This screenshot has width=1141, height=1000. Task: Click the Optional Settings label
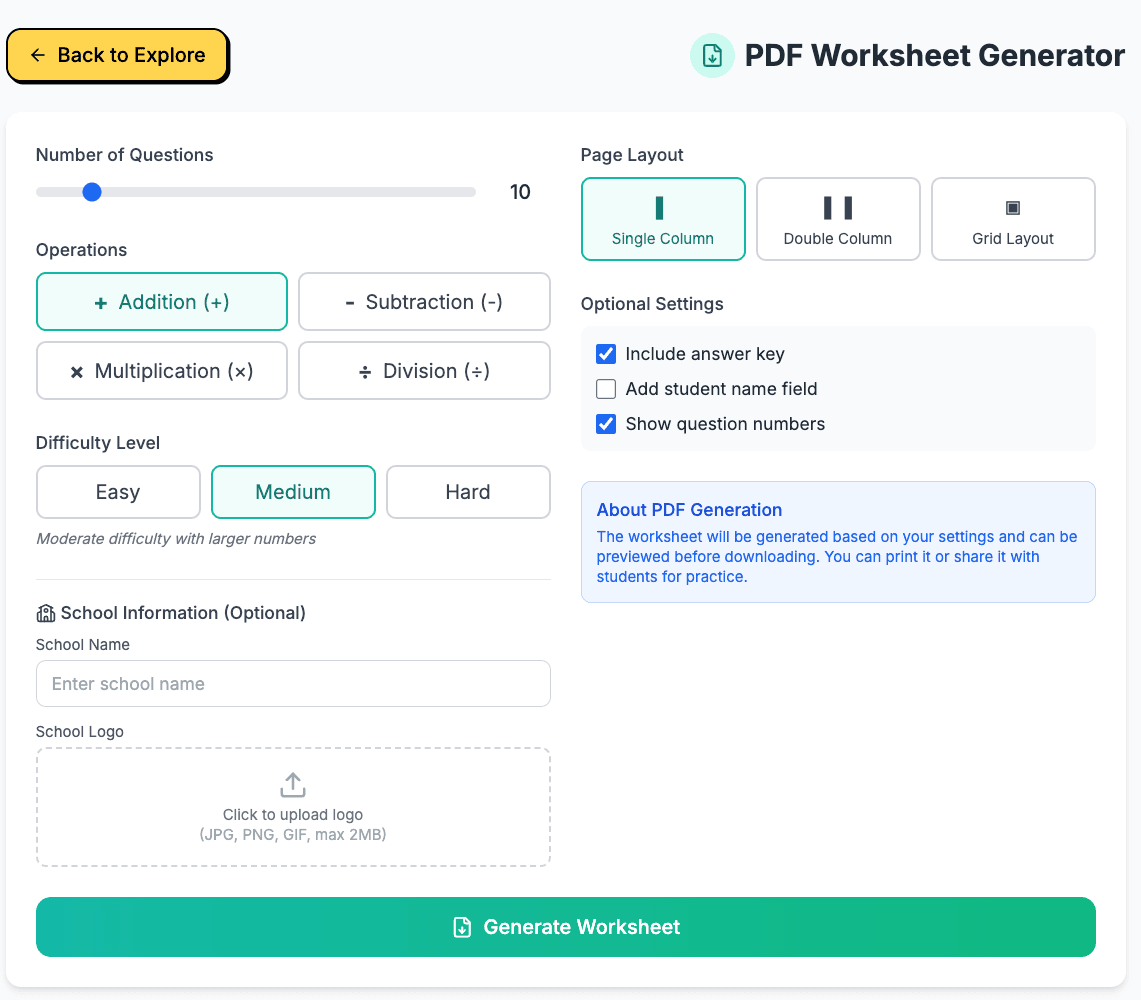coord(652,303)
